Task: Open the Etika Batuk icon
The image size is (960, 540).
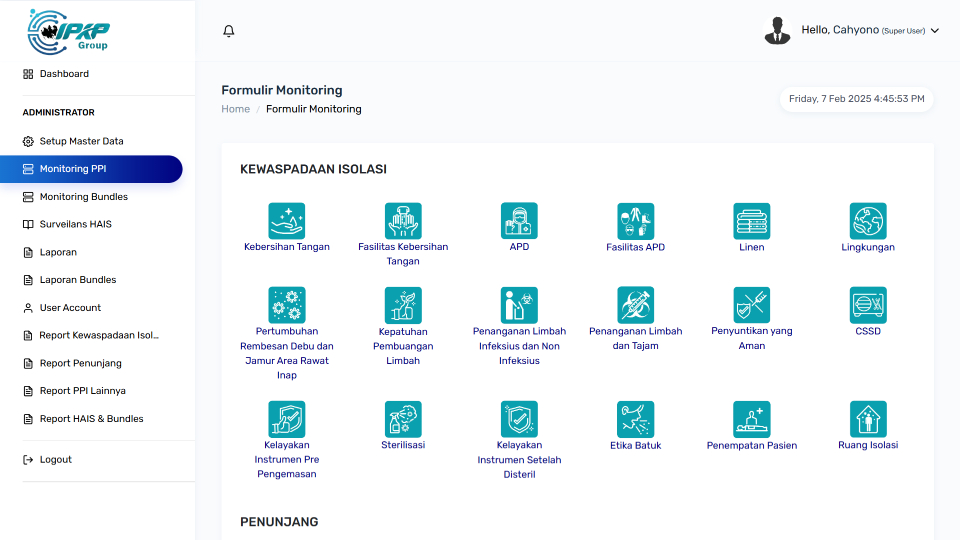Action: [x=635, y=419]
